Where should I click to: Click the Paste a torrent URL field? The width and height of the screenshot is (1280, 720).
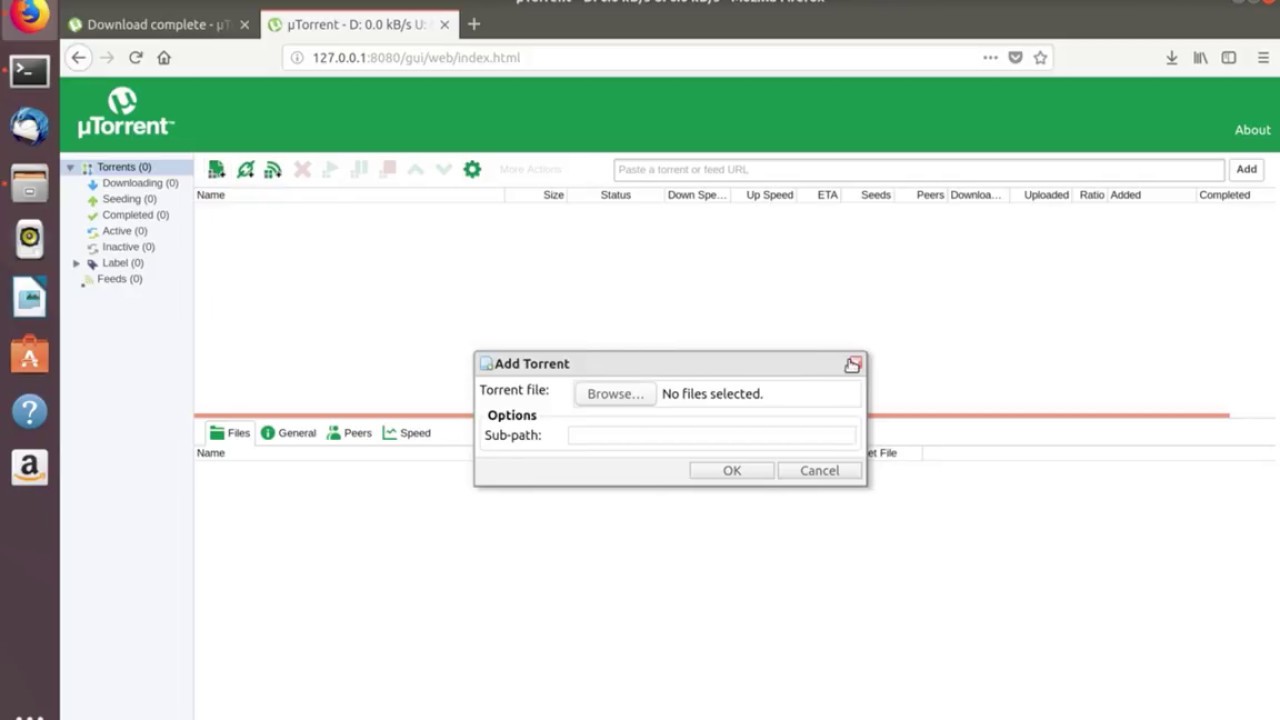(918, 170)
